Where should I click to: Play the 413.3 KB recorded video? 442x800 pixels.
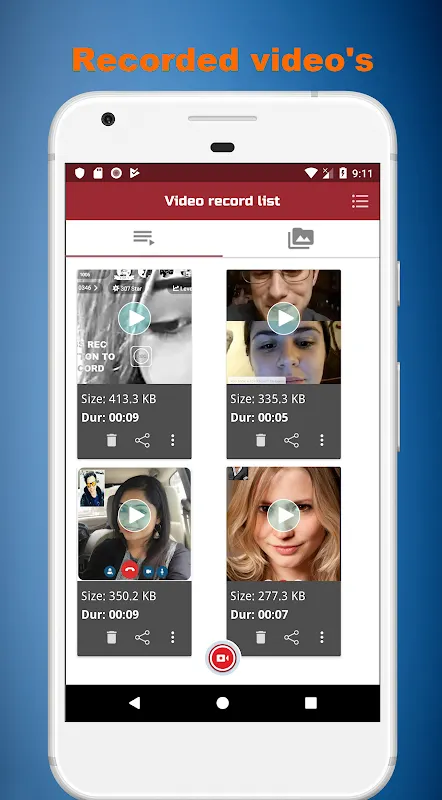coord(134,318)
